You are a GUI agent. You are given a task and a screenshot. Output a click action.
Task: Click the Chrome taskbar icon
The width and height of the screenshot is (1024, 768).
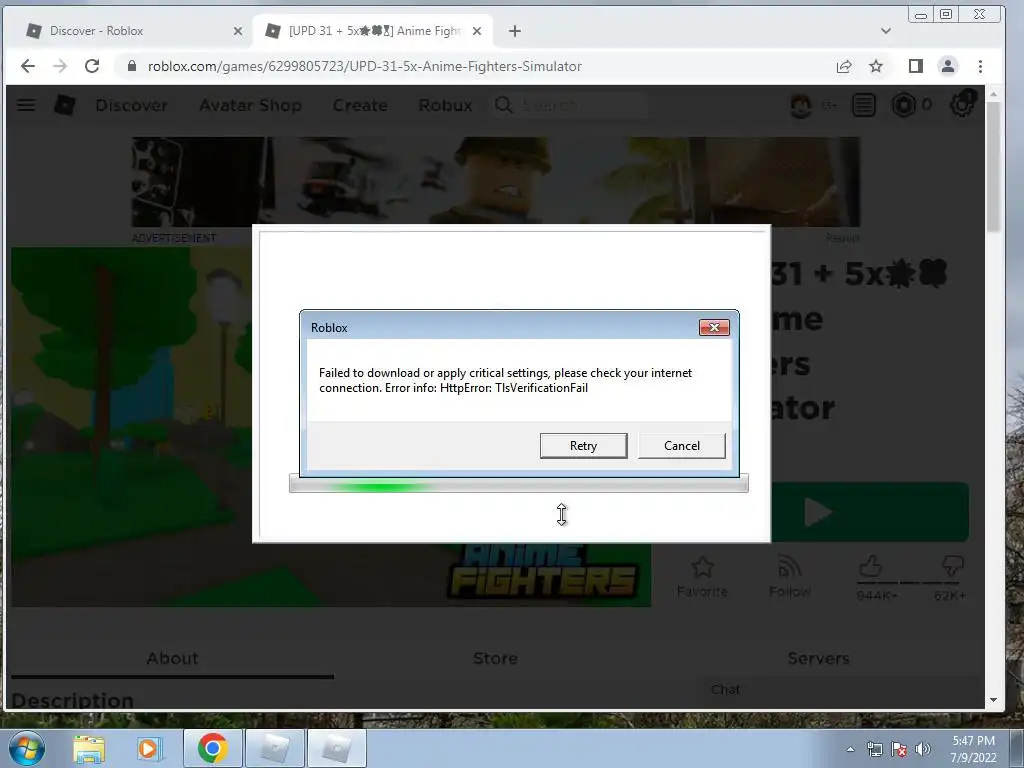pyautogui.click(x=212, y=748)
